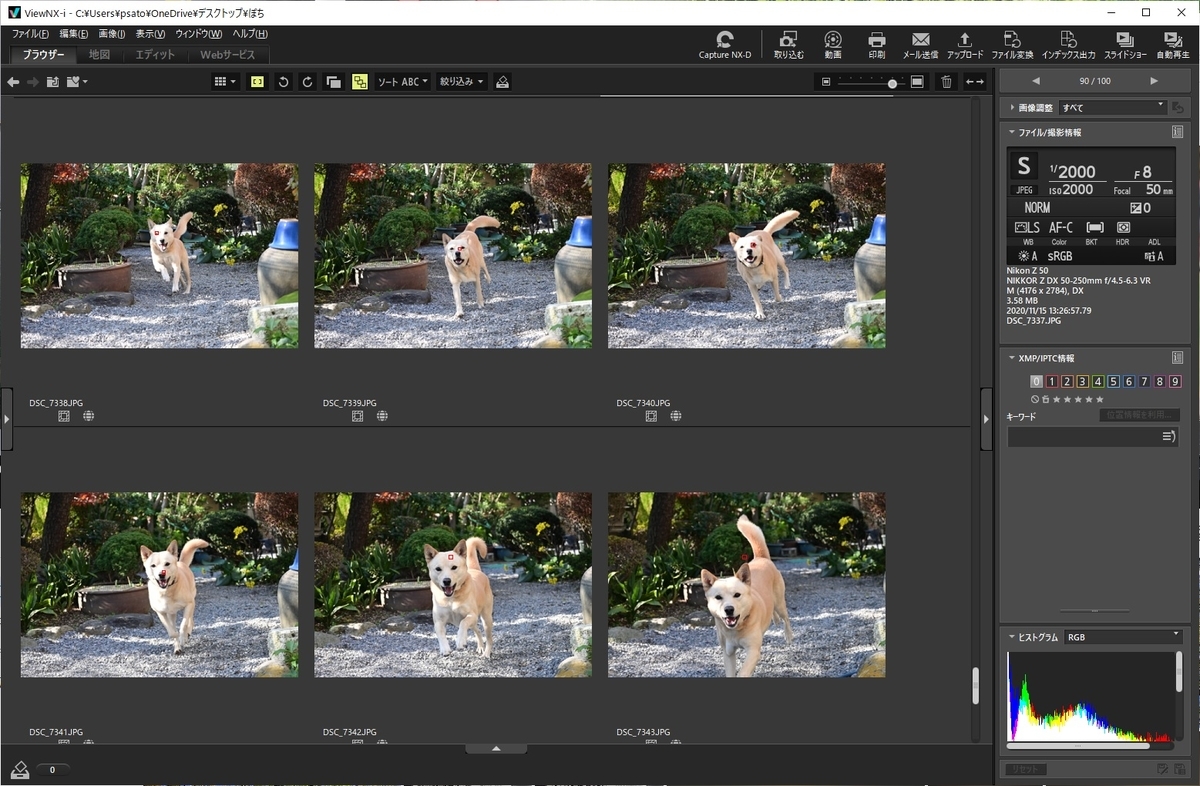
Task: Expand the 画像調整 section
Action: click(x=1012, y=107)
